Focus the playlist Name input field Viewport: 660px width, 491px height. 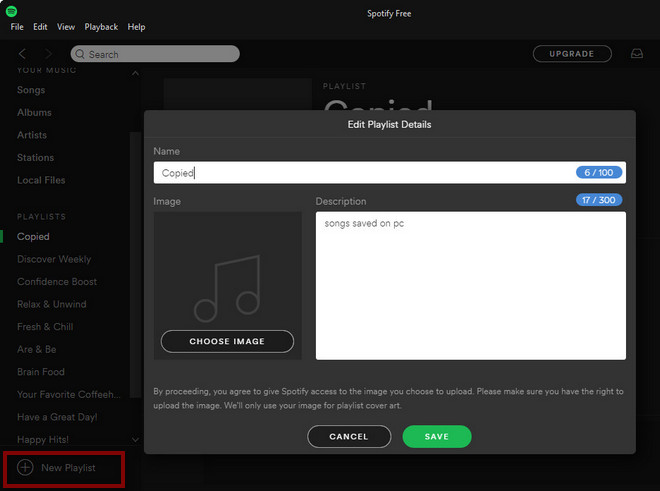tap(389, 173)
